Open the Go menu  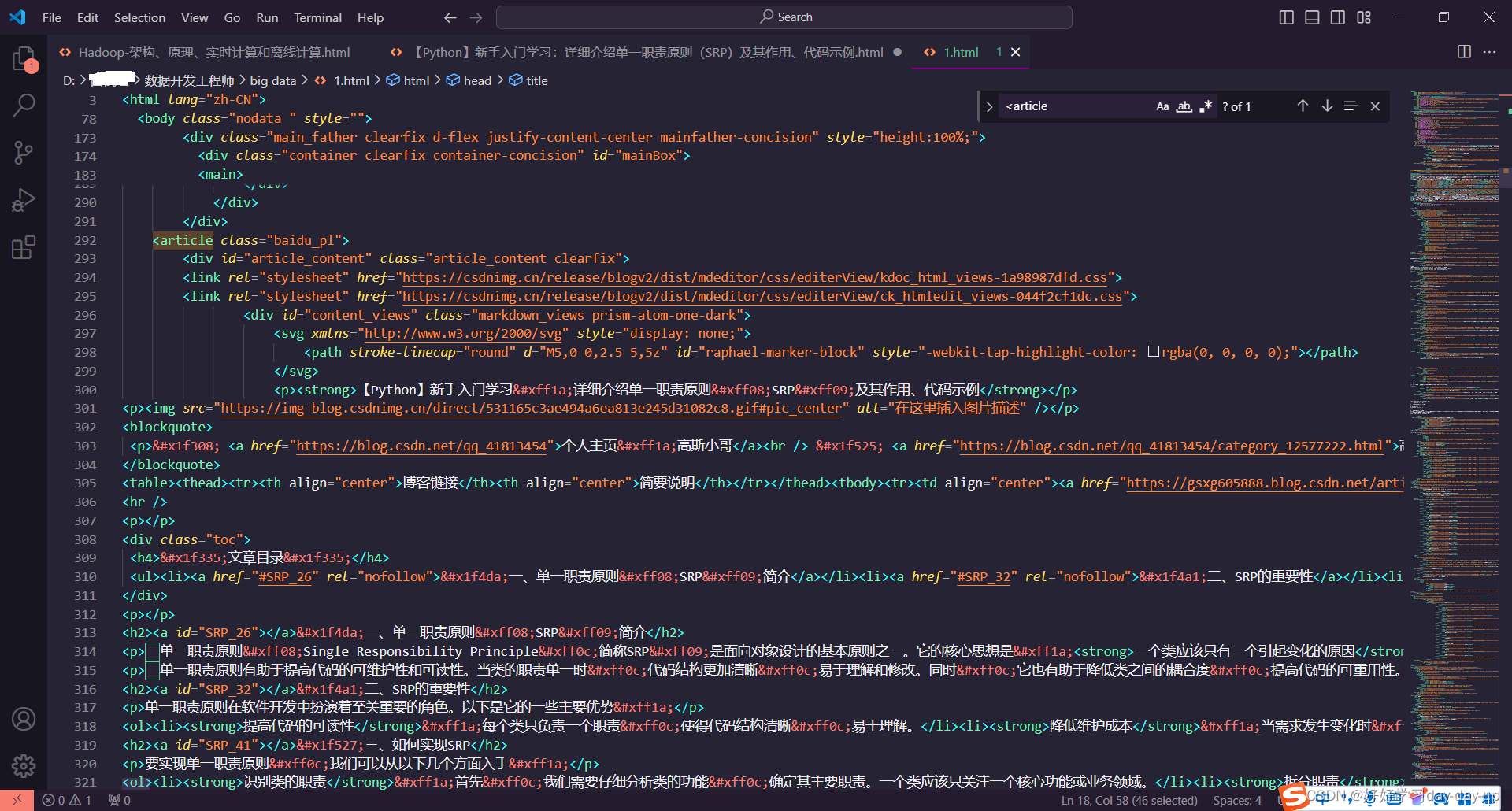232,17
